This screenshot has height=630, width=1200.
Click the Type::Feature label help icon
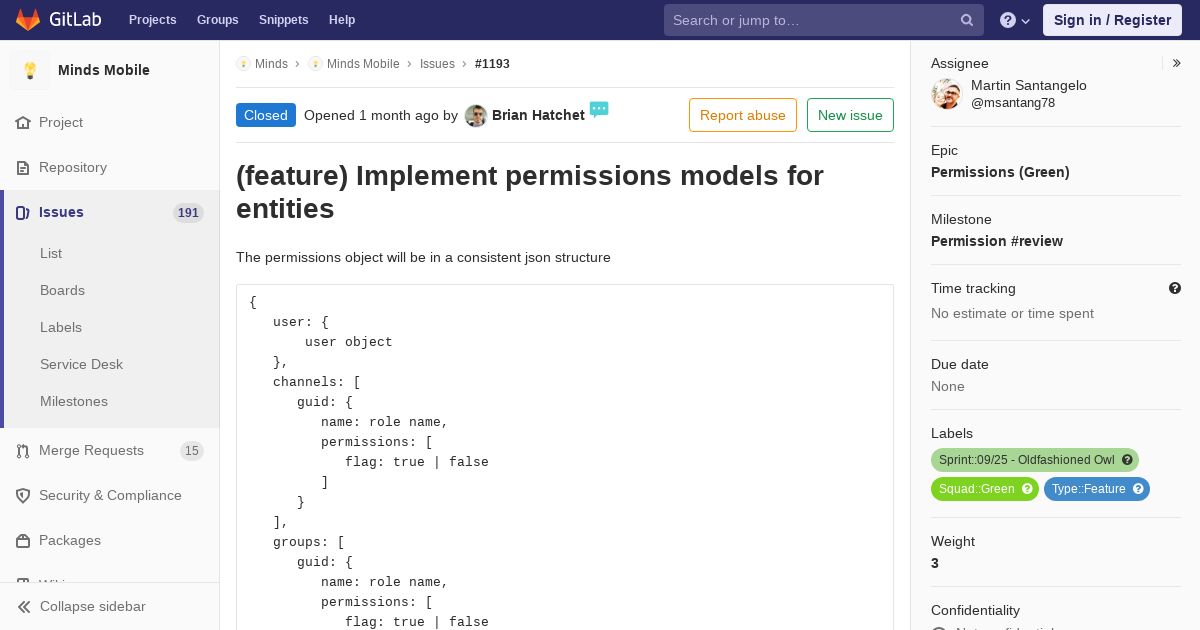[x=1138, y=489]
